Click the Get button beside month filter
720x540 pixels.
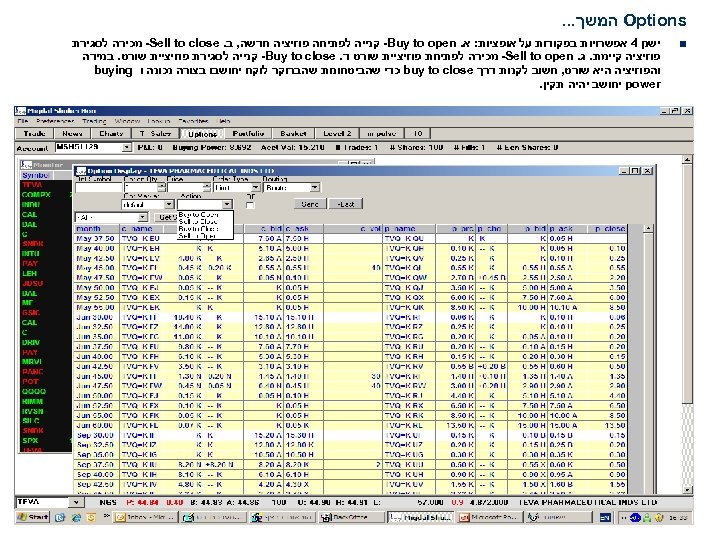click(x=166, y=217)
